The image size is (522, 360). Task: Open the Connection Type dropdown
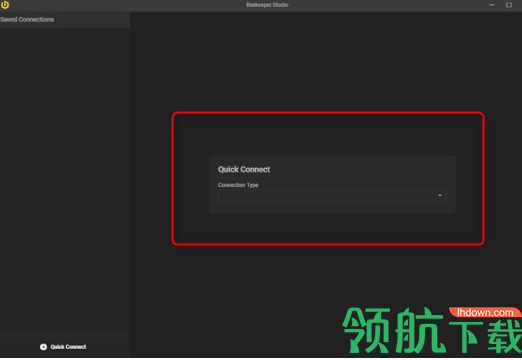click(x=332, y=196)
